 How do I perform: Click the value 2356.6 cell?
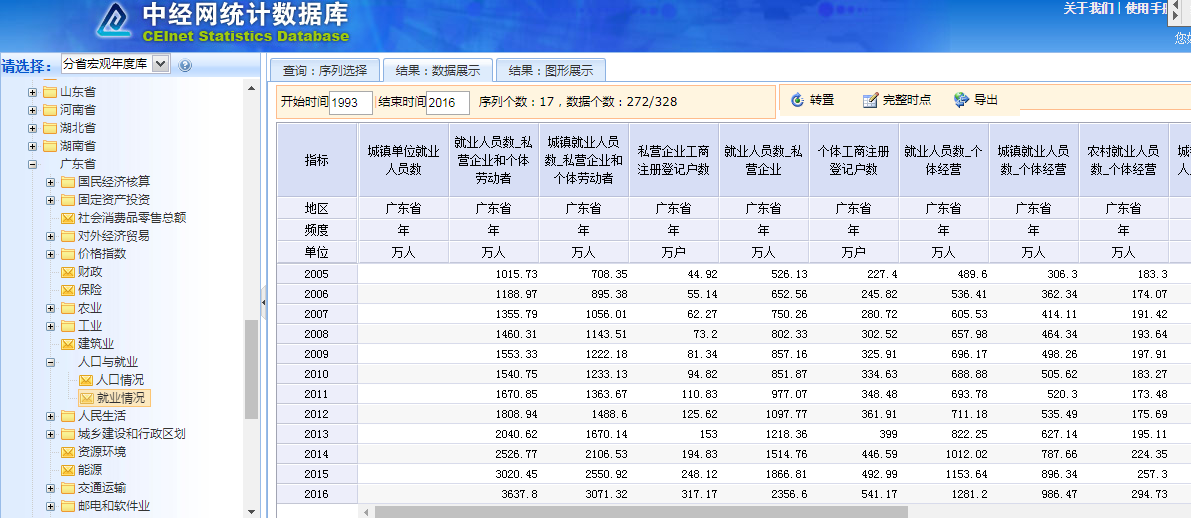[764, 494]
